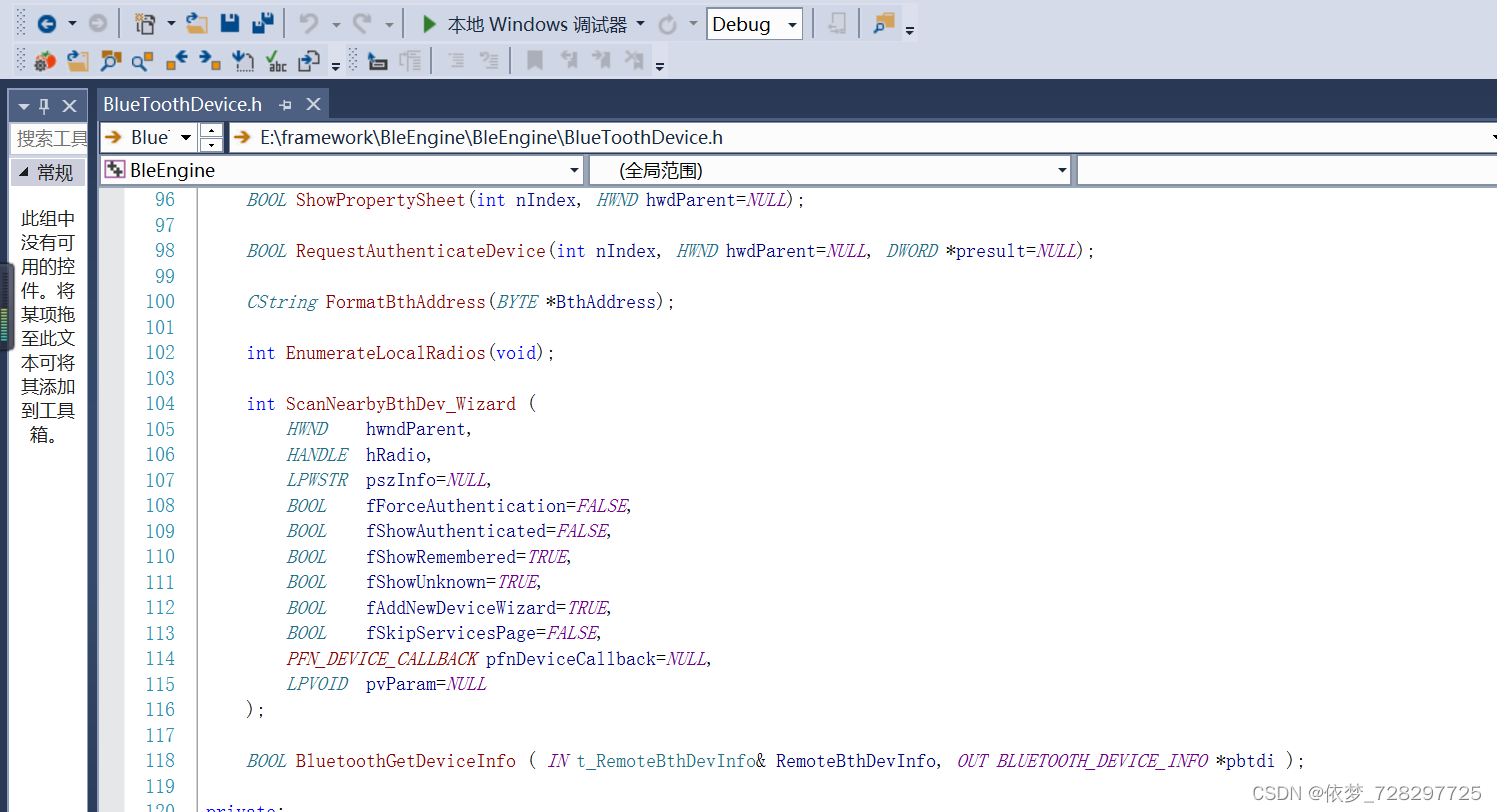The width and height of the screenshot is (1497, 812).
Task: Click line number 104 in the gutter
Action: 160,404
